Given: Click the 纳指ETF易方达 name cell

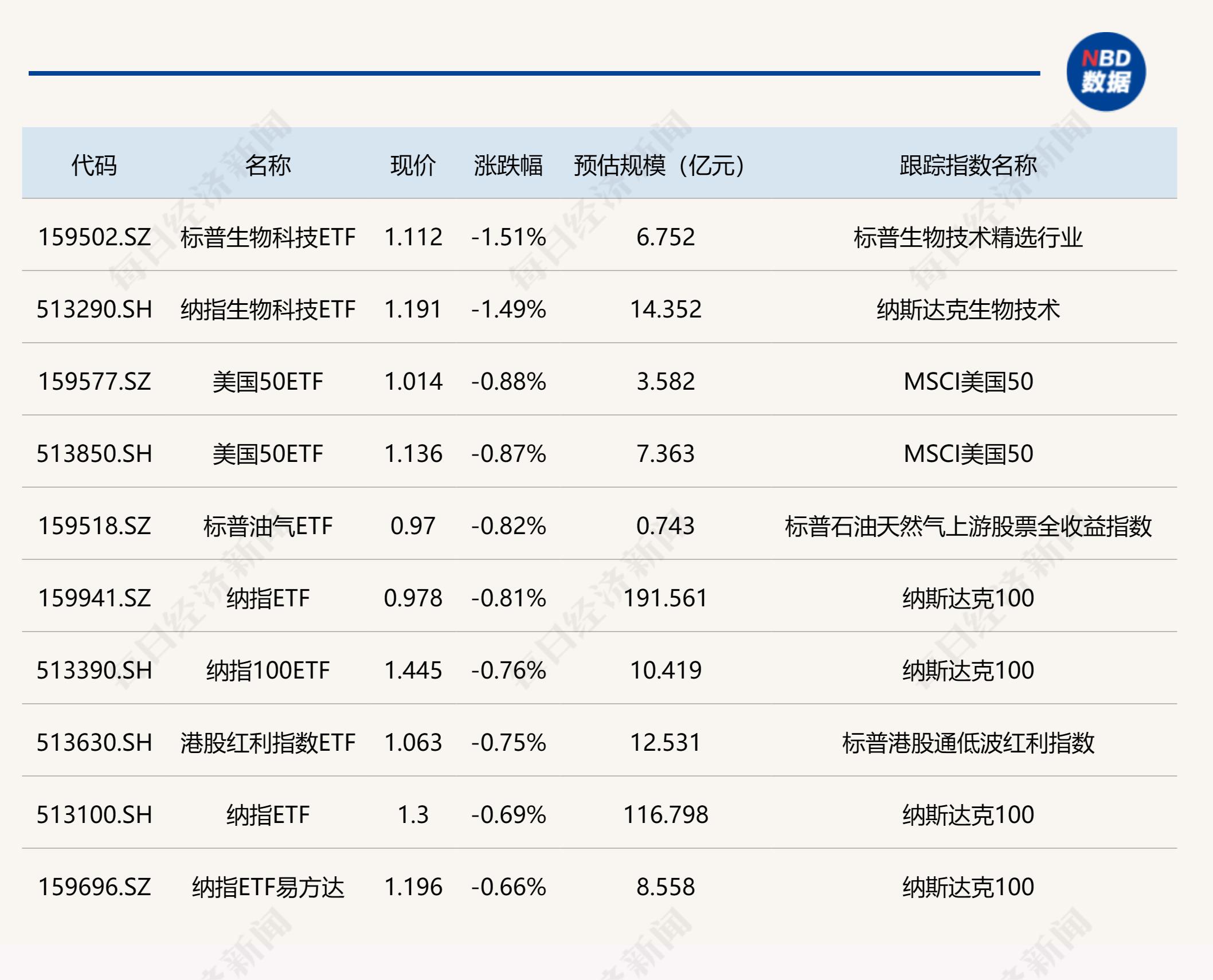Looking at the screenshot, I should [268, 887].
